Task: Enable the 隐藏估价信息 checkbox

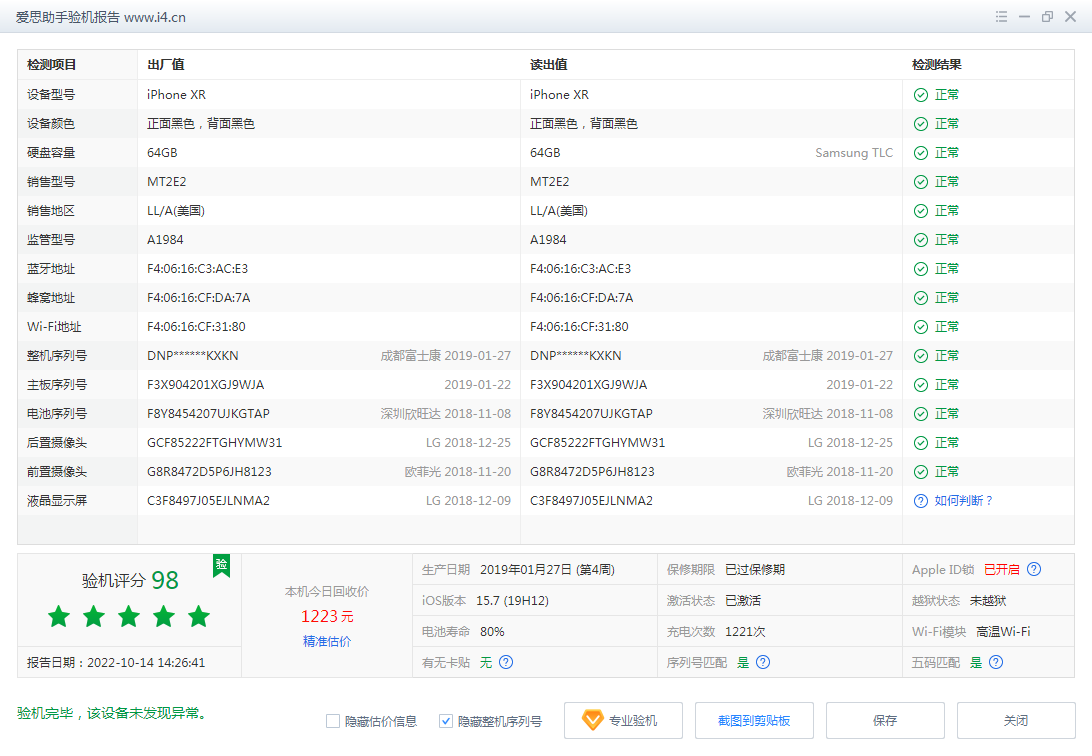Action: tap(333, 721)
